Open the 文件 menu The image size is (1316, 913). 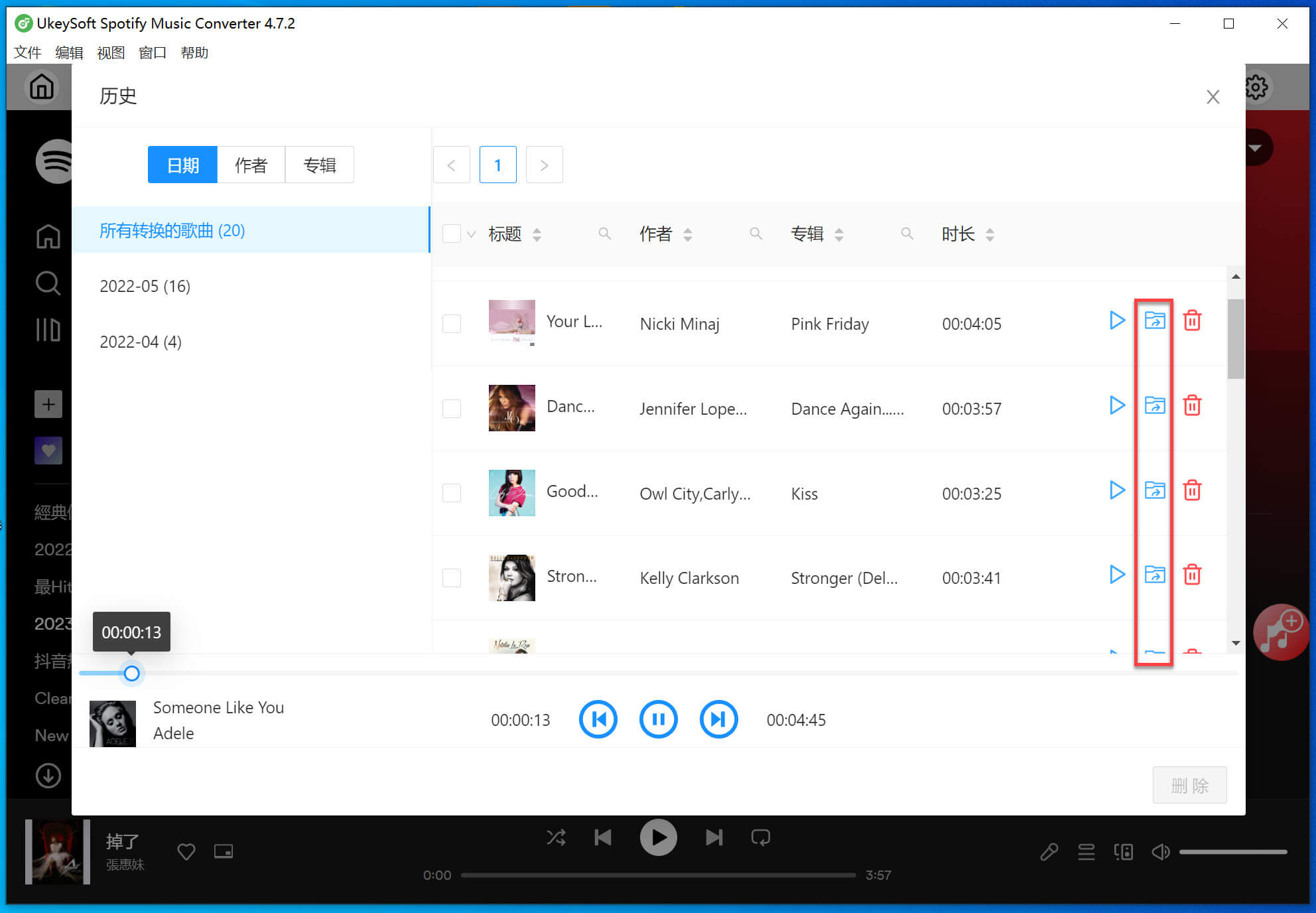tap(27, 52)
